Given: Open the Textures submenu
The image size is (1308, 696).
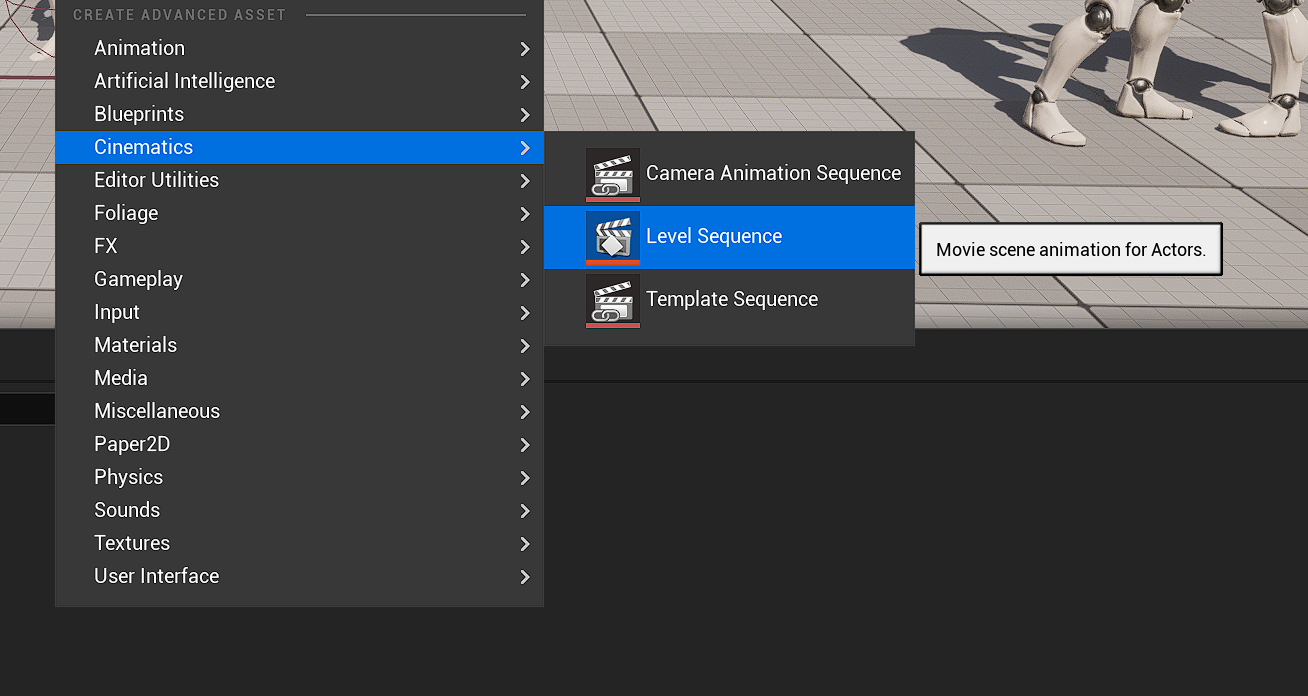Looking at the screenshot, I should coord(299,543).
